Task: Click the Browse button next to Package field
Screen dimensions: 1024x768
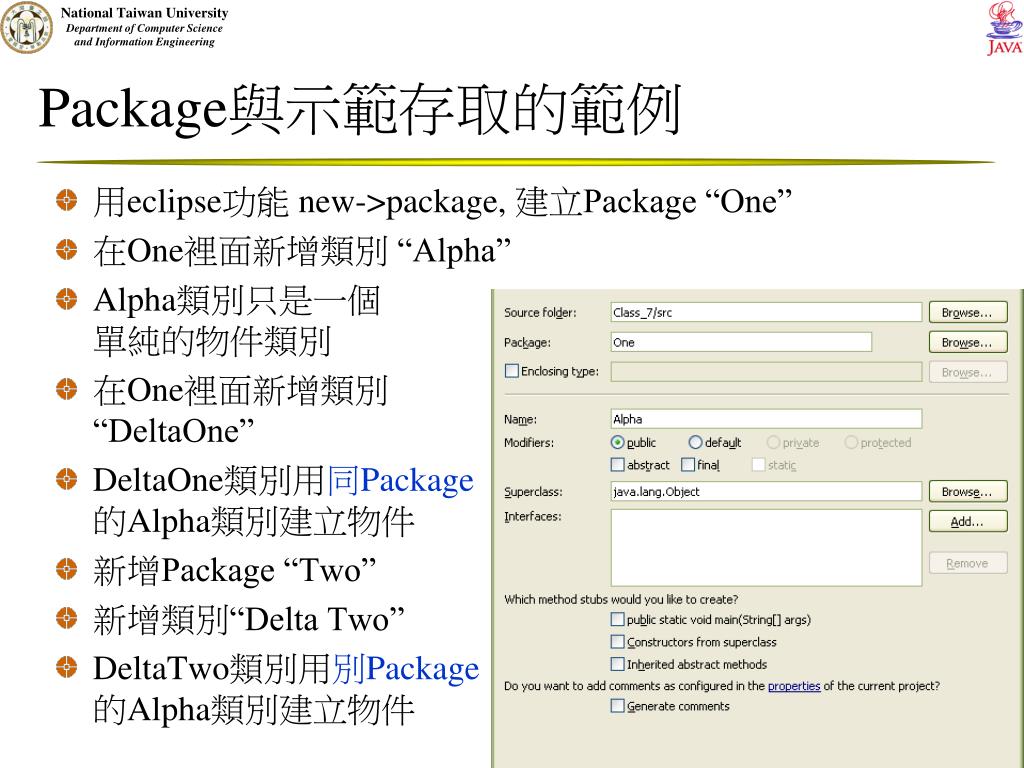Action: (x=968, y=342)
